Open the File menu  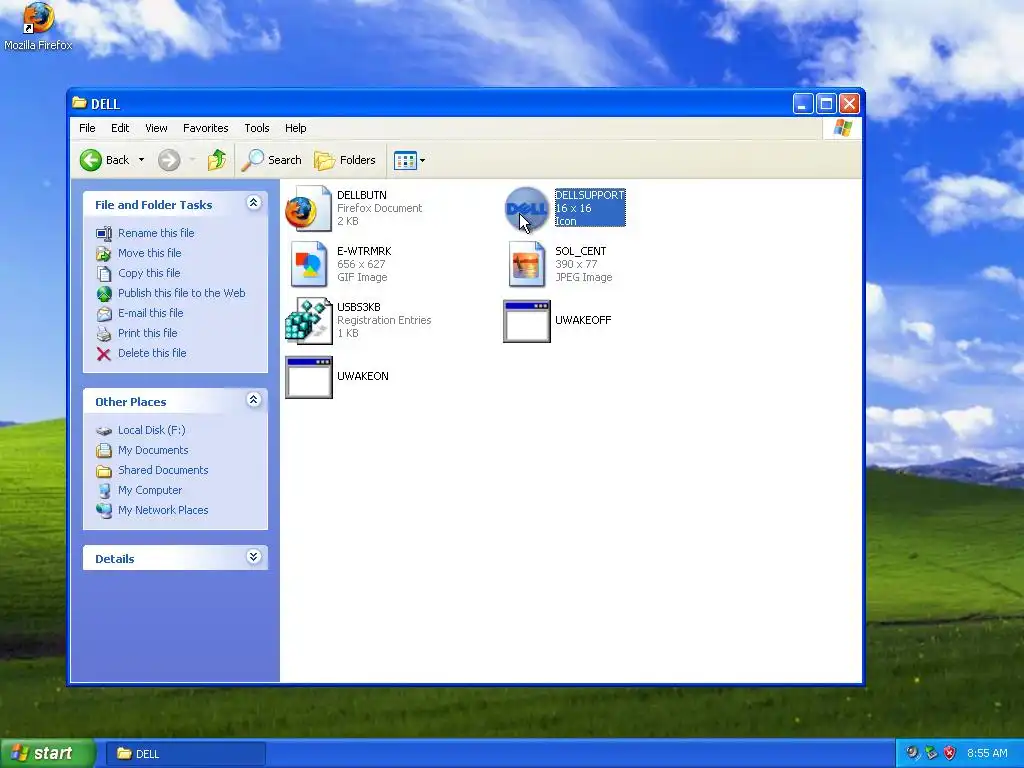click(x=87, y=128)
